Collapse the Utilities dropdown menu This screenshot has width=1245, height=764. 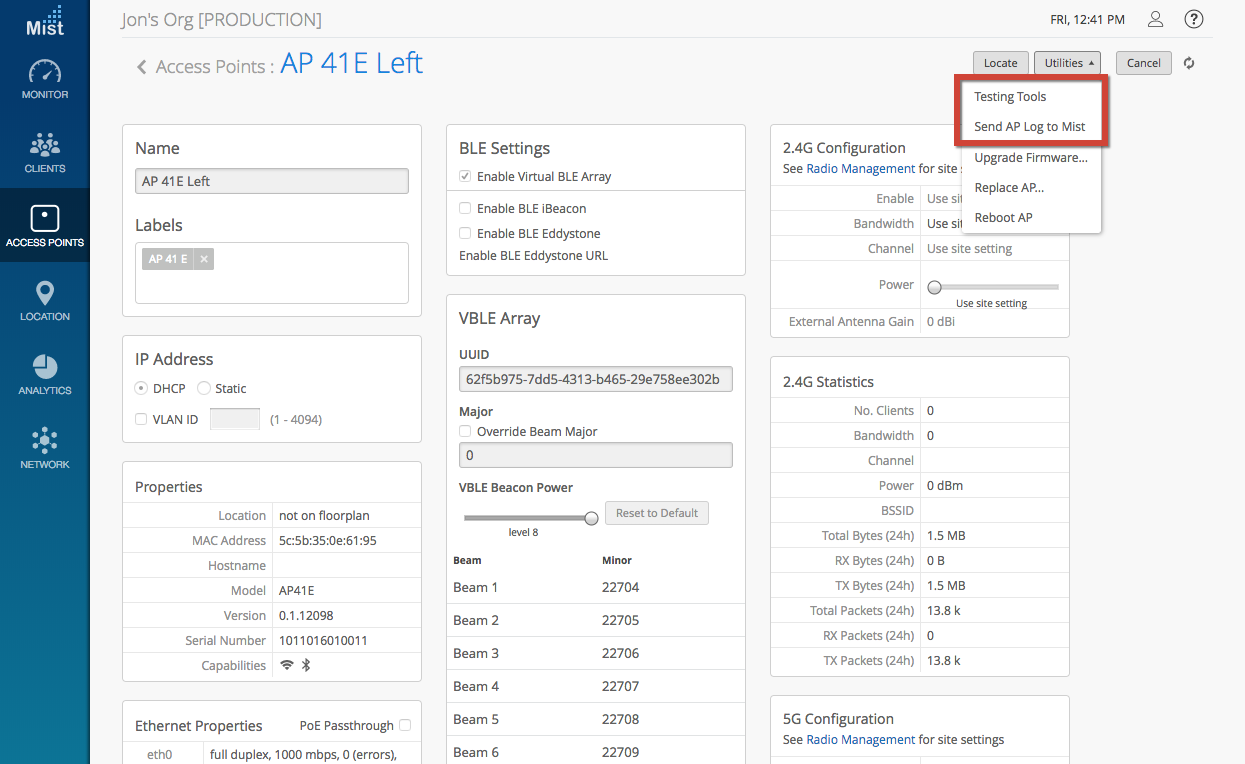(x=1067, y=63)
